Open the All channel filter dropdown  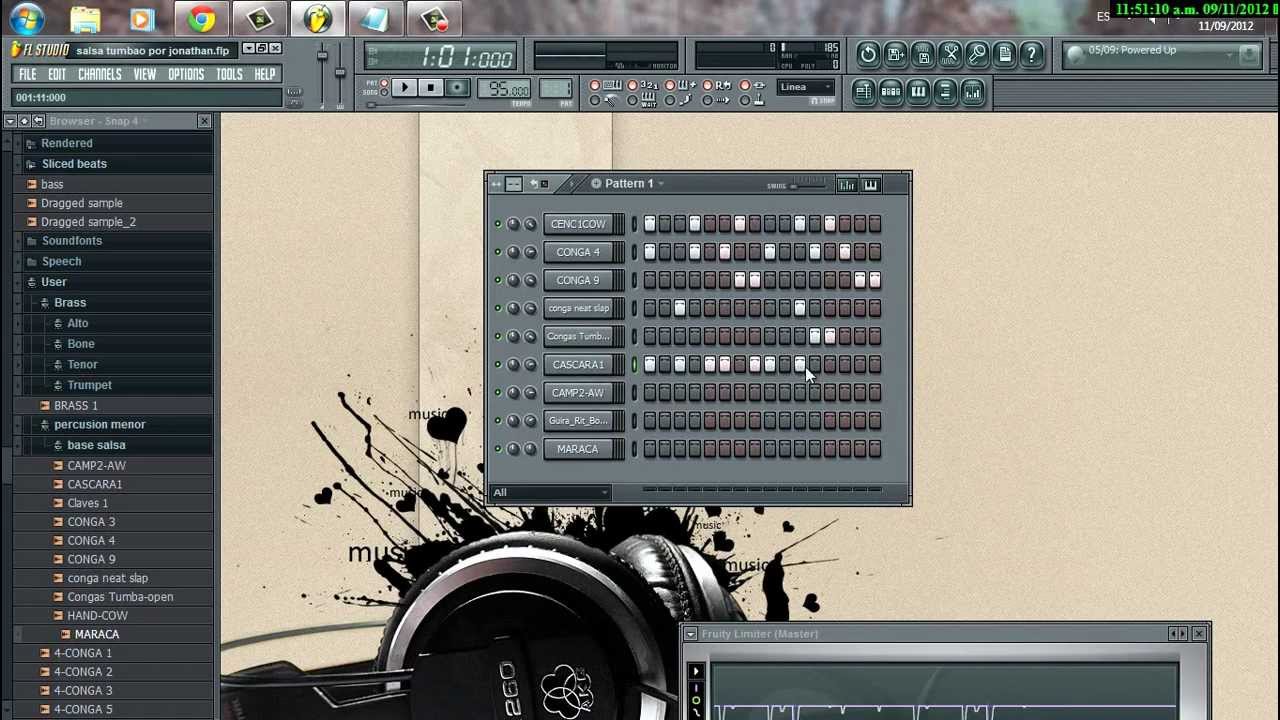click(551, 492)
